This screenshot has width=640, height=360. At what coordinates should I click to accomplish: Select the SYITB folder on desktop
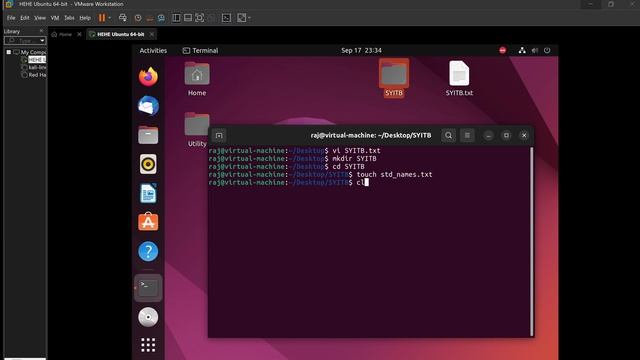click(x=394, y=78)
